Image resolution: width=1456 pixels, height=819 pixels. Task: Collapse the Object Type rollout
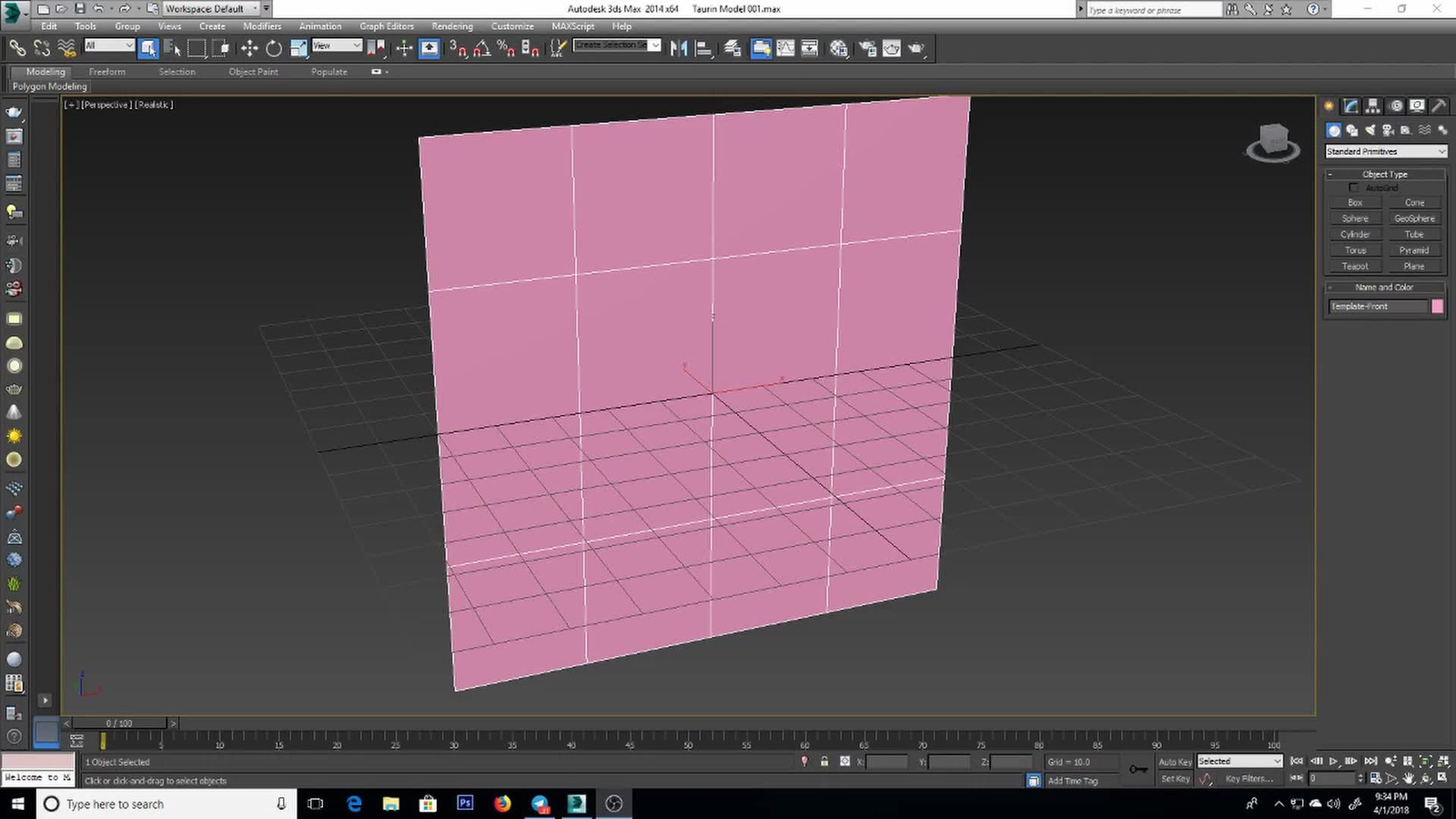[1384, 174]
